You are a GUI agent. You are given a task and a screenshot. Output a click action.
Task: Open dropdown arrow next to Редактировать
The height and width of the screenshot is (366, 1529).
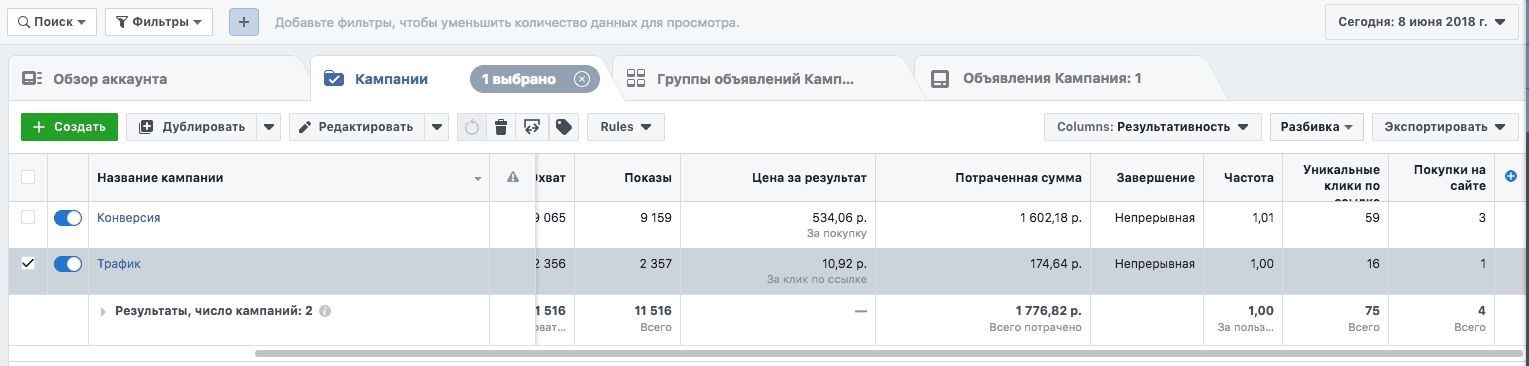coord(436,127)
